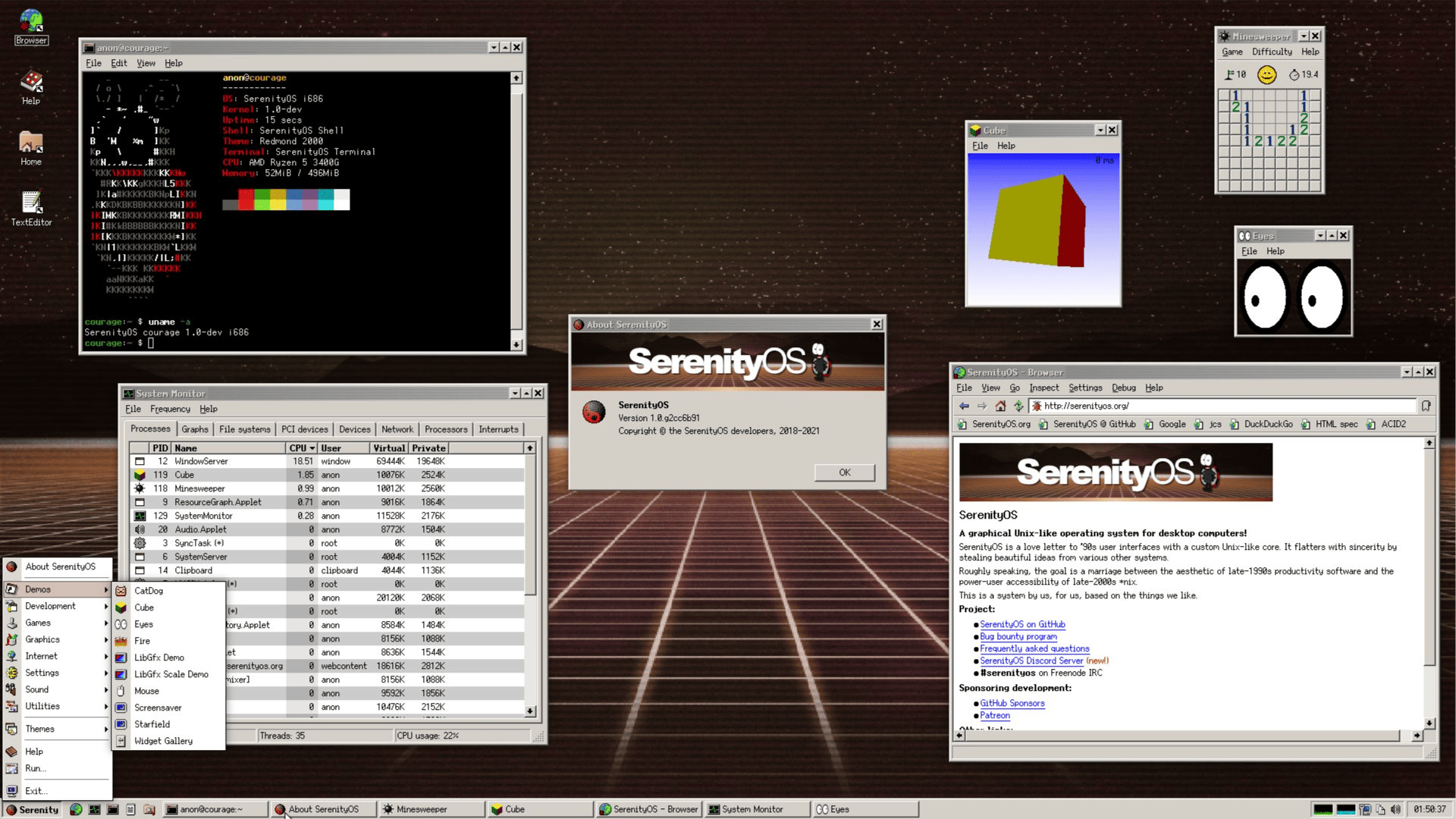The height and width of the screenshot is (819, 1456).
Task: Click the red color block in the terminal
Action: [x=246, y=199]
